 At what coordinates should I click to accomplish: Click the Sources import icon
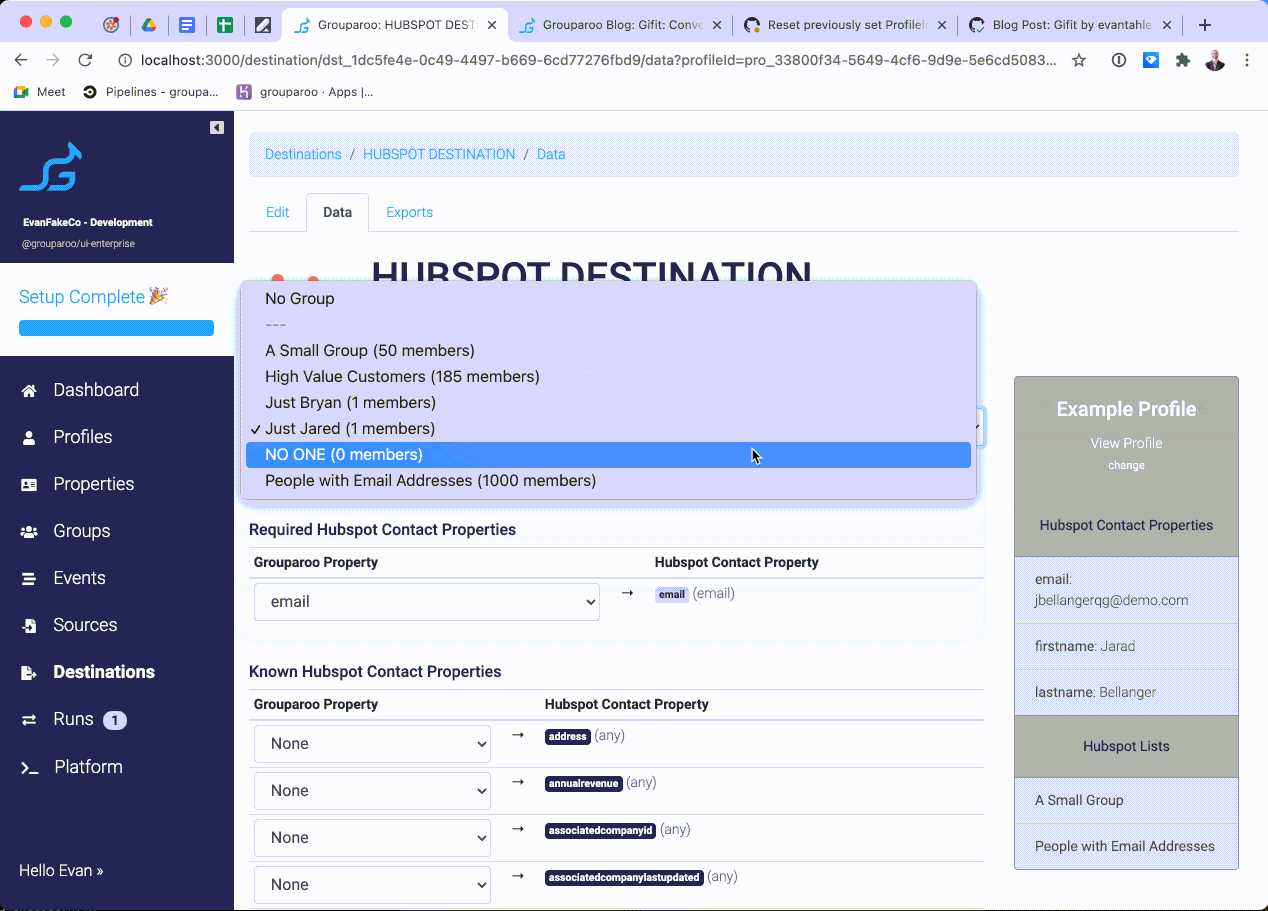pyautogui.click(x=29, y=626)
